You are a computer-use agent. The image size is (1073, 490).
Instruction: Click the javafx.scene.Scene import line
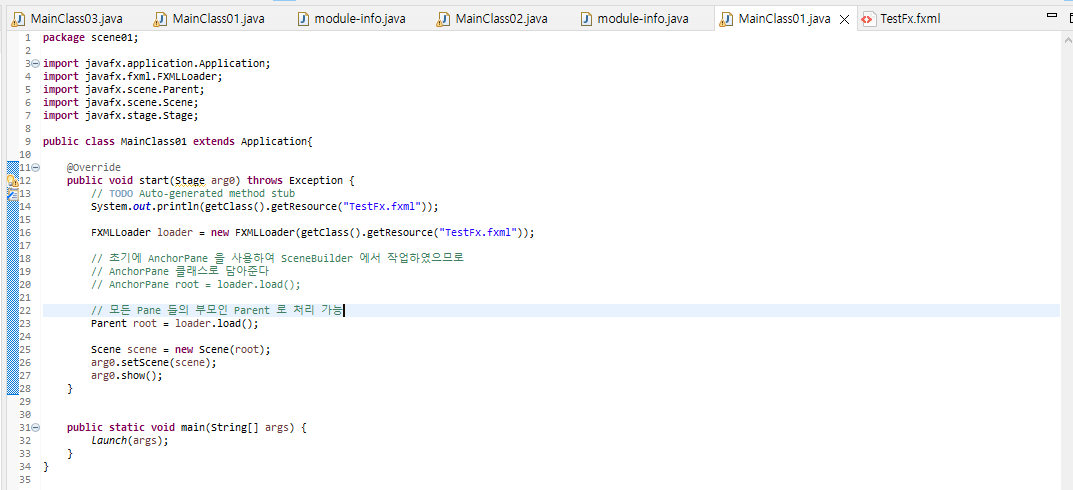point(120,103)
